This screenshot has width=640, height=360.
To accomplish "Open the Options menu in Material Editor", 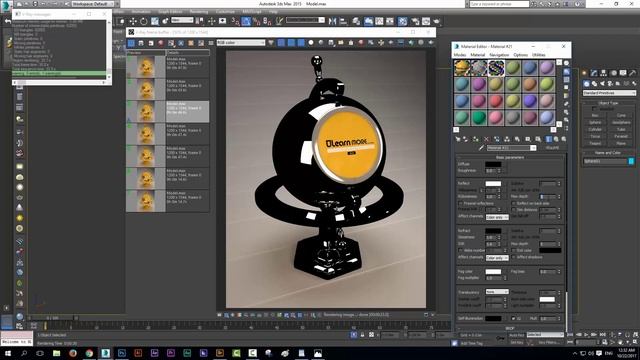I will coord(520,55).
